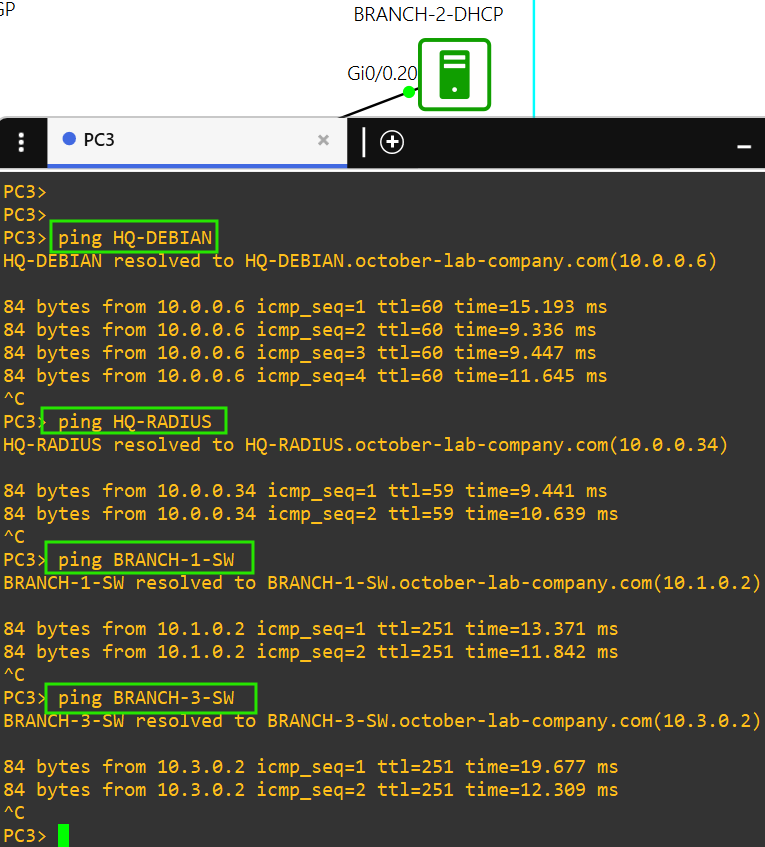This screenshot has width=765, height=847.
Task: Select the BRANCH-2-DHCP node label
Action: [428, 15]
